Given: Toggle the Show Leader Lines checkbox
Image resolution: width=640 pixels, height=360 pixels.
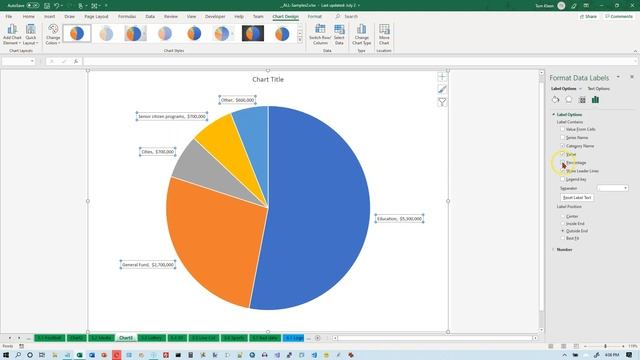Looking at the screenshot, I should [562, 171].
